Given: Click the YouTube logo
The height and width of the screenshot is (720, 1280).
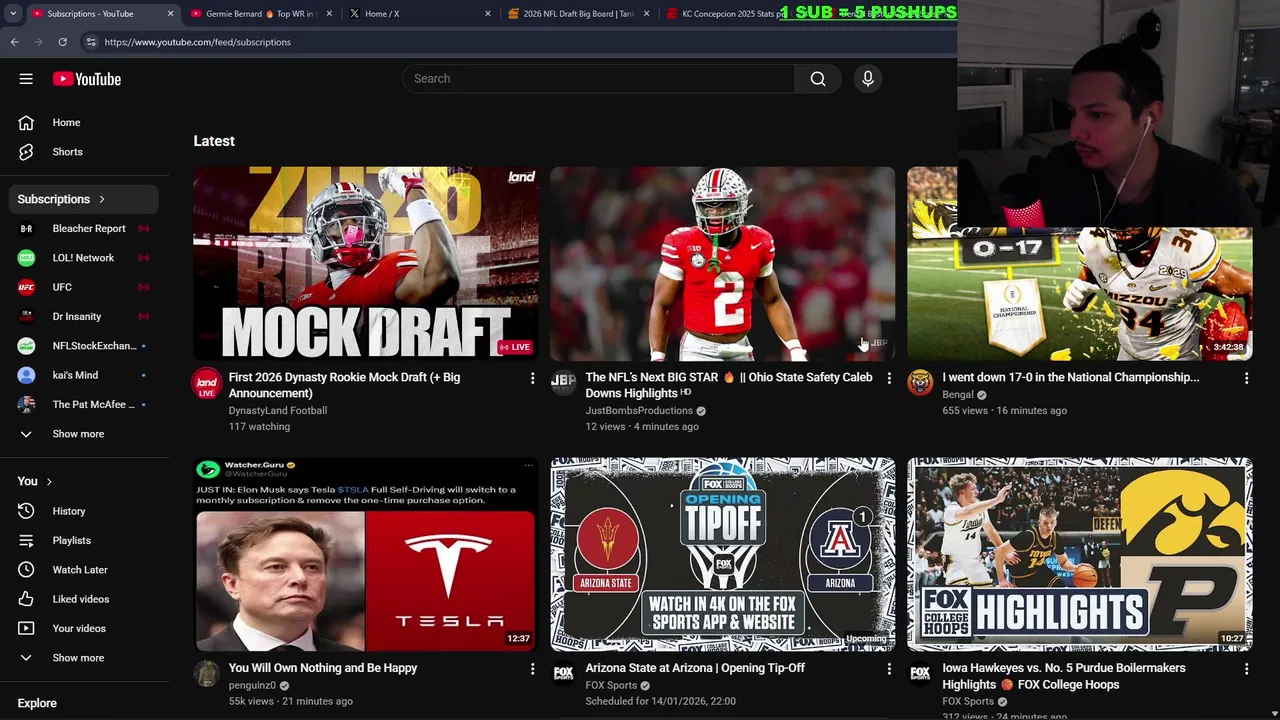Looking at the screenshot, I should click(87, 79).
